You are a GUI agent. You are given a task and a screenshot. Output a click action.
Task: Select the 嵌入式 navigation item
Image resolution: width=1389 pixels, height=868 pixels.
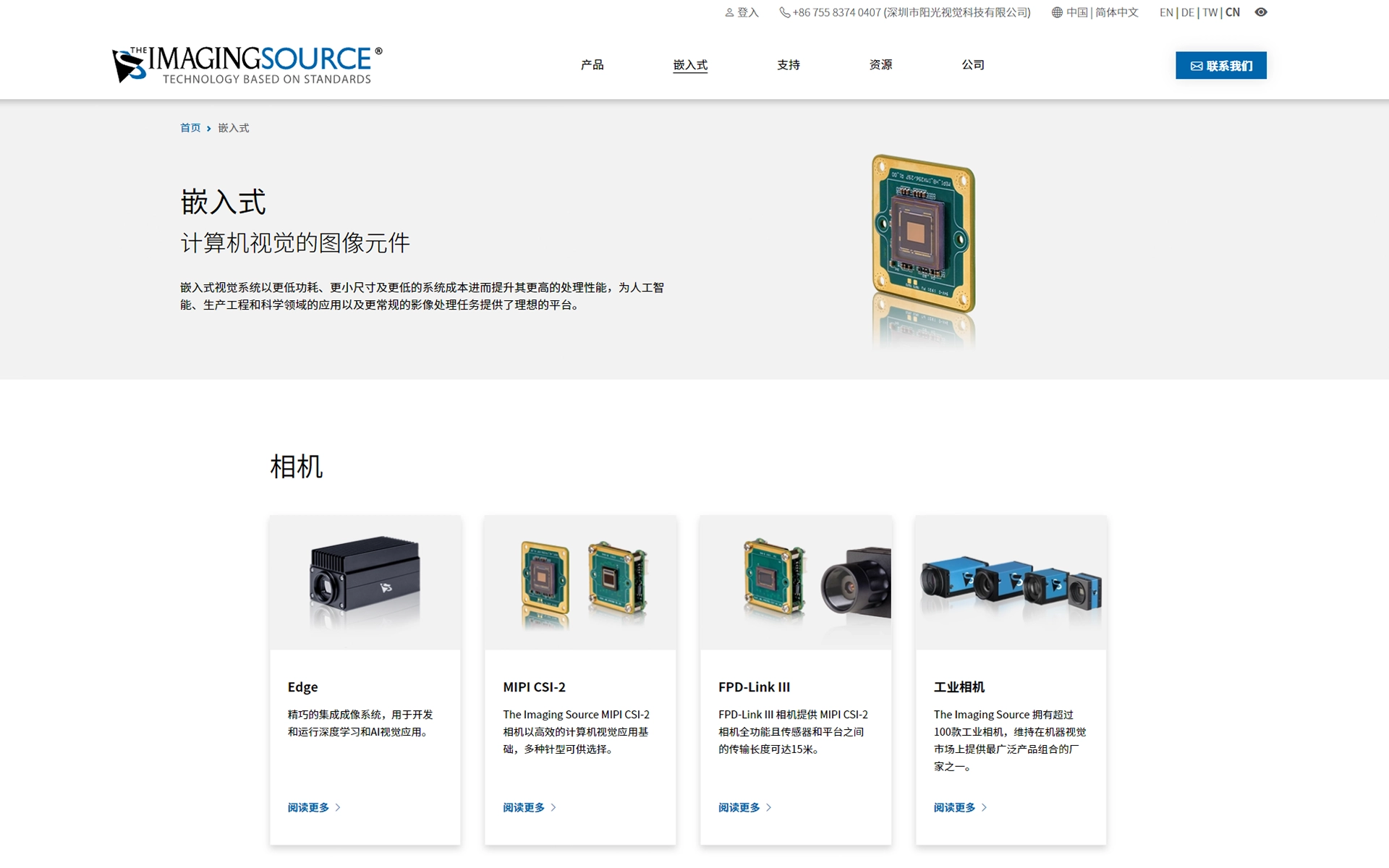tap(690, 65)
